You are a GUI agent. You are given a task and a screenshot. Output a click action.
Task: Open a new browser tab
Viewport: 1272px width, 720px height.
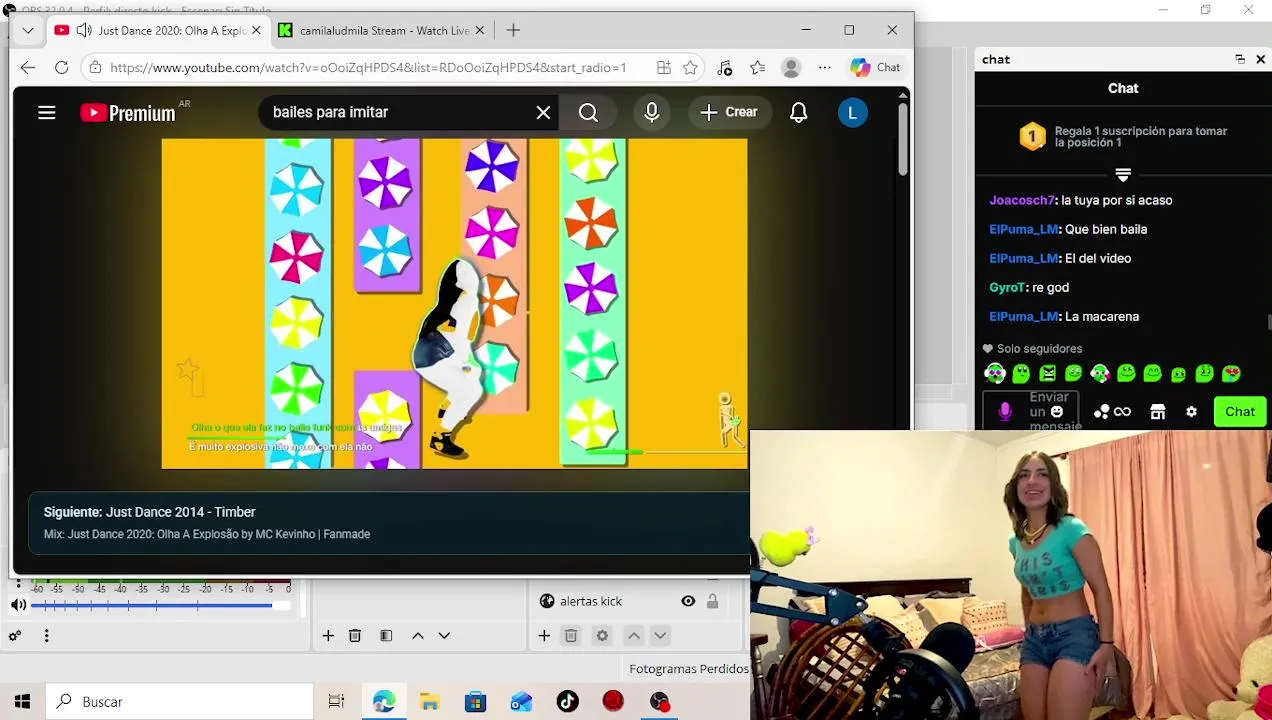click(513, 30)
